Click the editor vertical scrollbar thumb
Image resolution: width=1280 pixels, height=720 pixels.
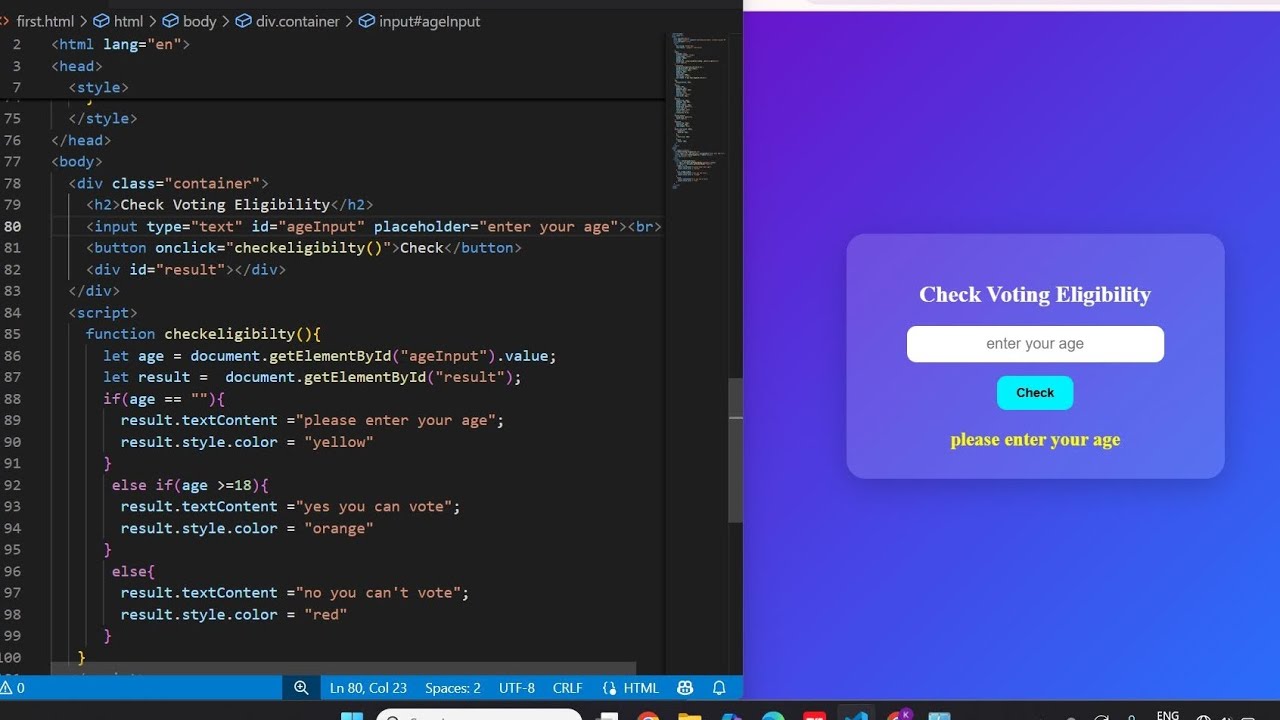736,450
